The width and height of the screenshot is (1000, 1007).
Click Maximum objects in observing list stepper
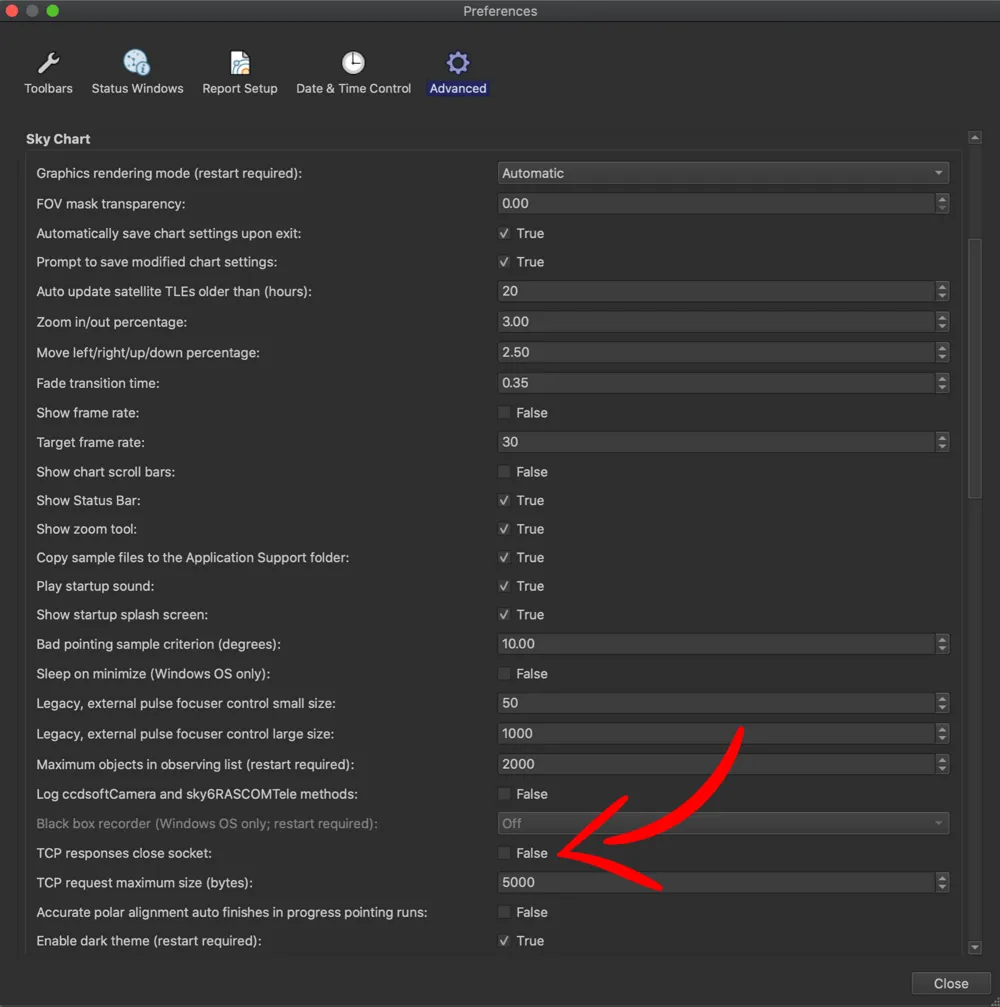[x=942, y=764]
